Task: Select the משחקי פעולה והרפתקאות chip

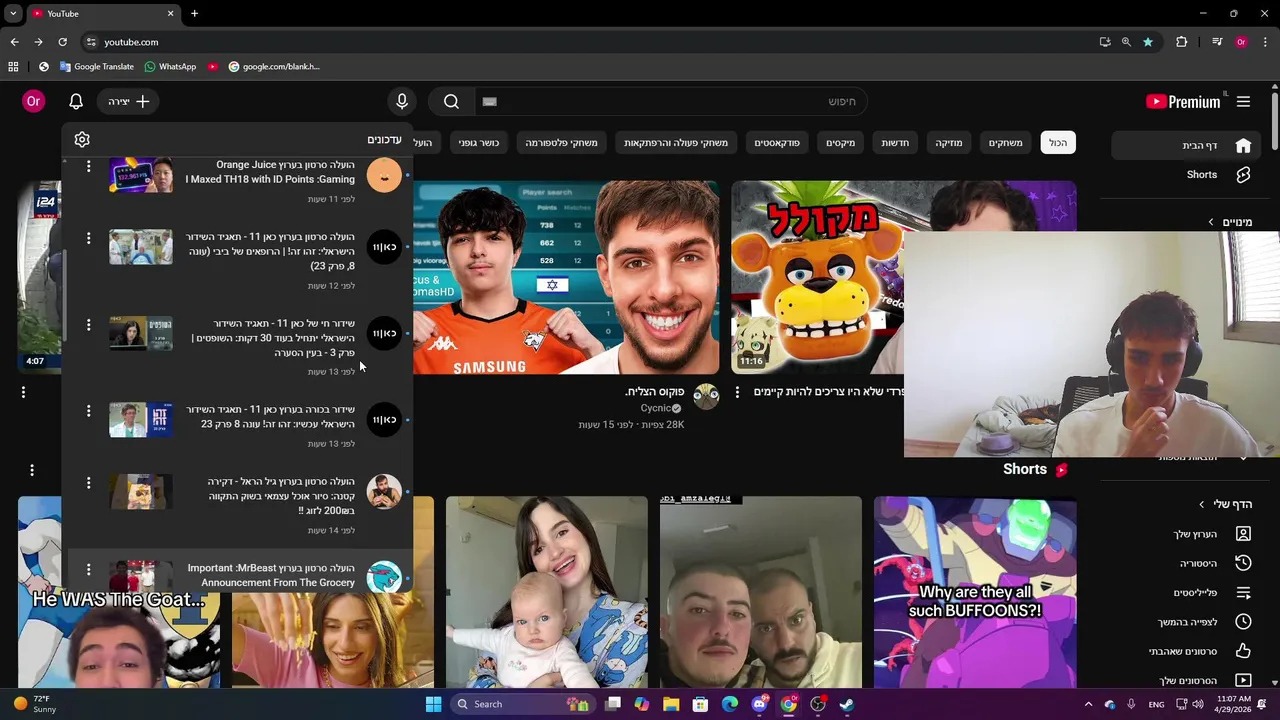Action: click(676, 143)
